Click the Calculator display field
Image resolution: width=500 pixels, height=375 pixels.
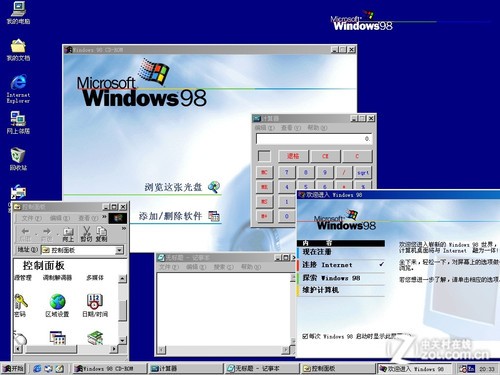(x=314, y=139)
